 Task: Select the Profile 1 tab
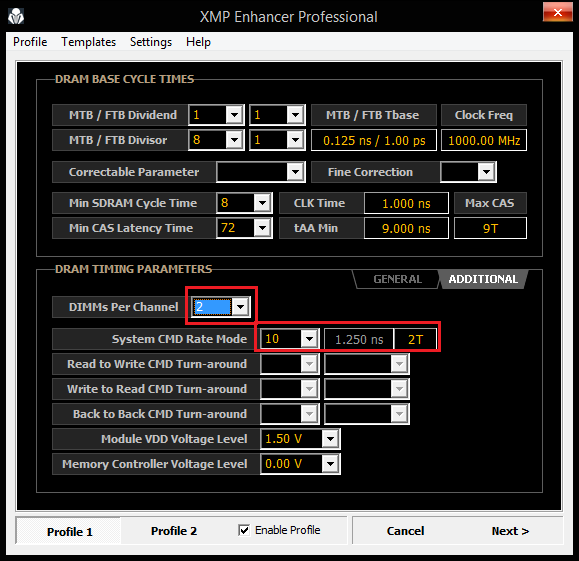[x=69, y=531]
